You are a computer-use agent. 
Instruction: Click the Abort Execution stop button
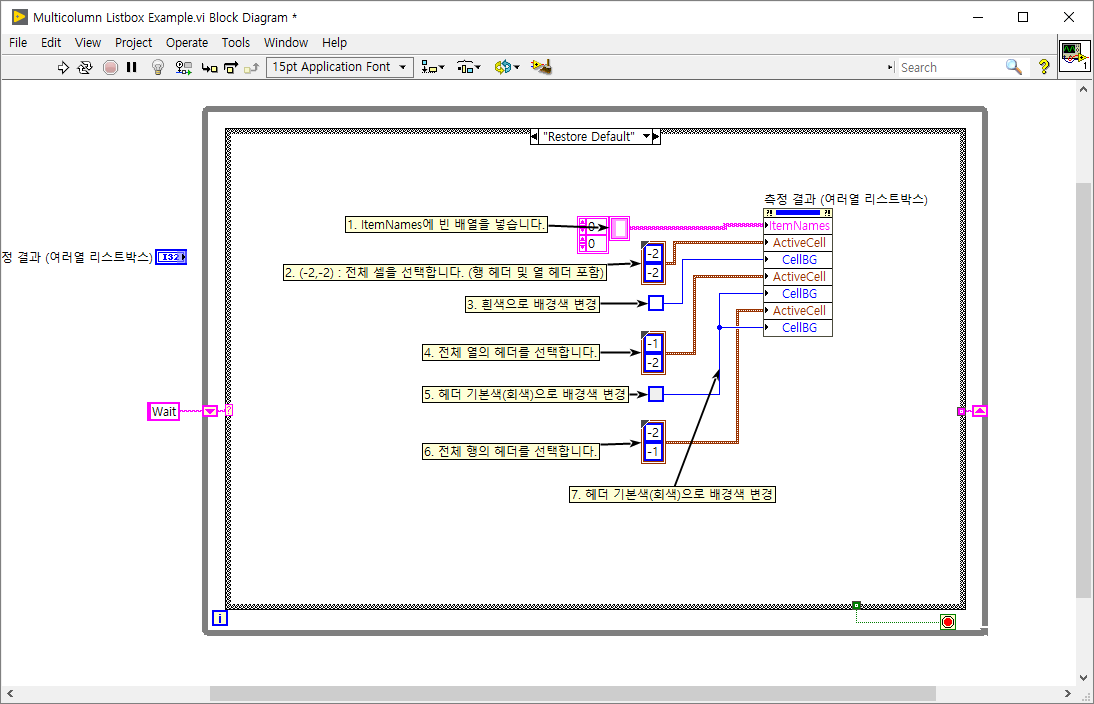click(x=110, y=67)
